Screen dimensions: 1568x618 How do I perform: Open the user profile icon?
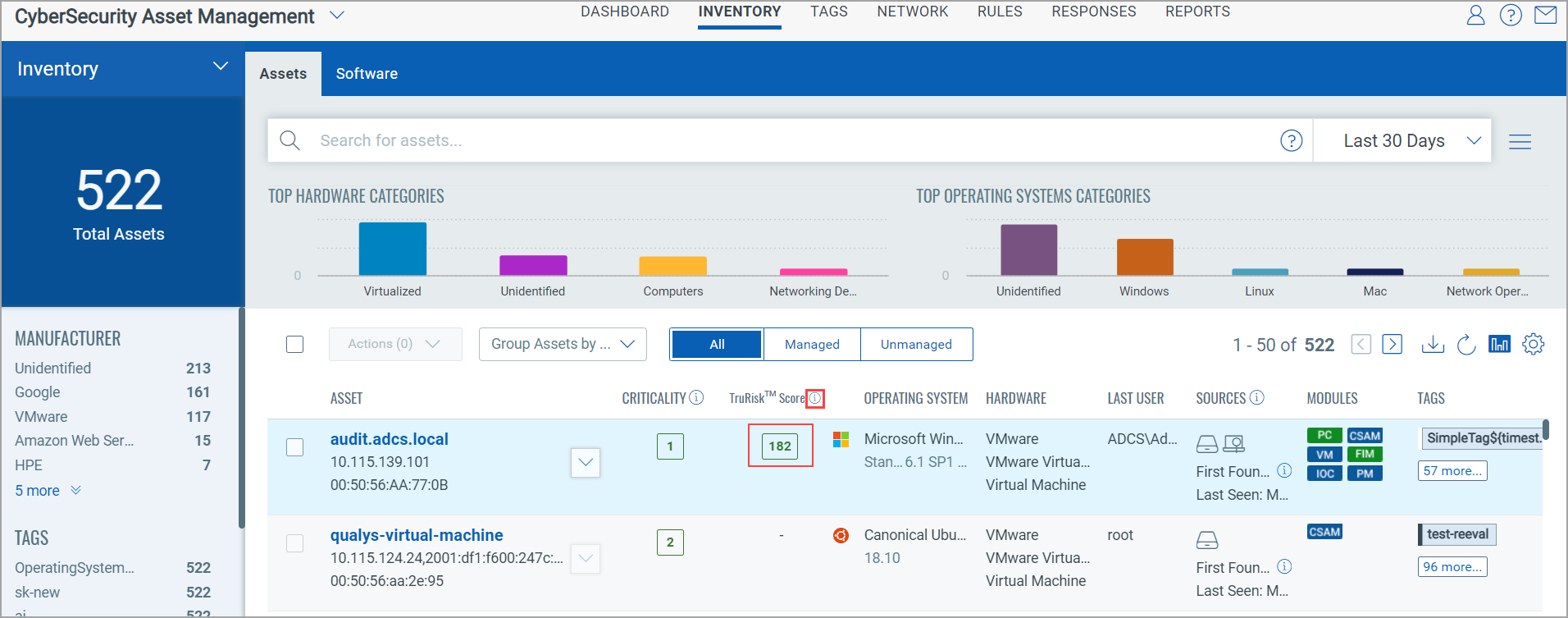(x=1475, y=15)
